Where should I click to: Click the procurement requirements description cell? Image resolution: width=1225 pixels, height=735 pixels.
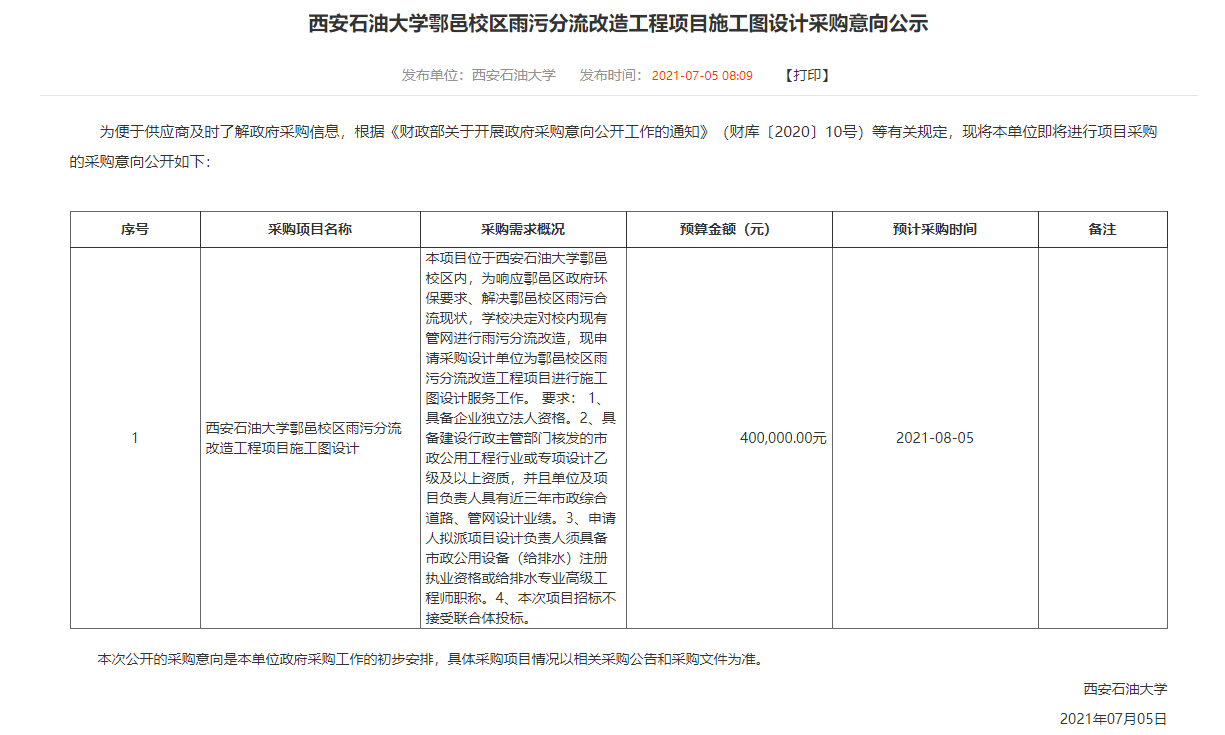(x=523, y=438)
